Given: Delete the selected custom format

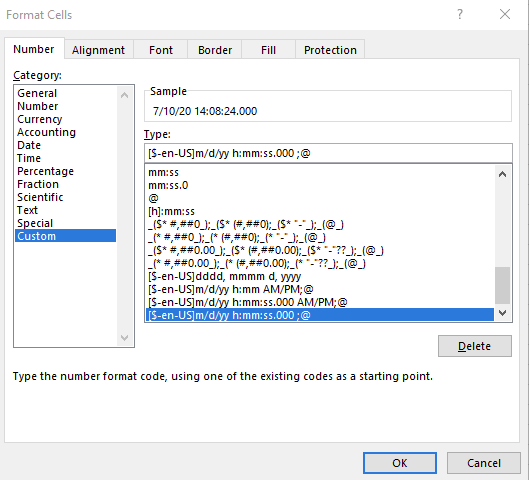Looking at the screenshot, I should pyautogui.click(x=475, y=346).
